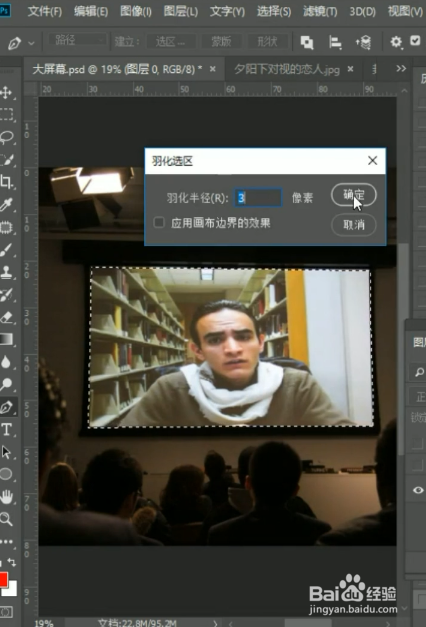
Task: Select the Quick Selection tool
Action: tap(6, 160)
